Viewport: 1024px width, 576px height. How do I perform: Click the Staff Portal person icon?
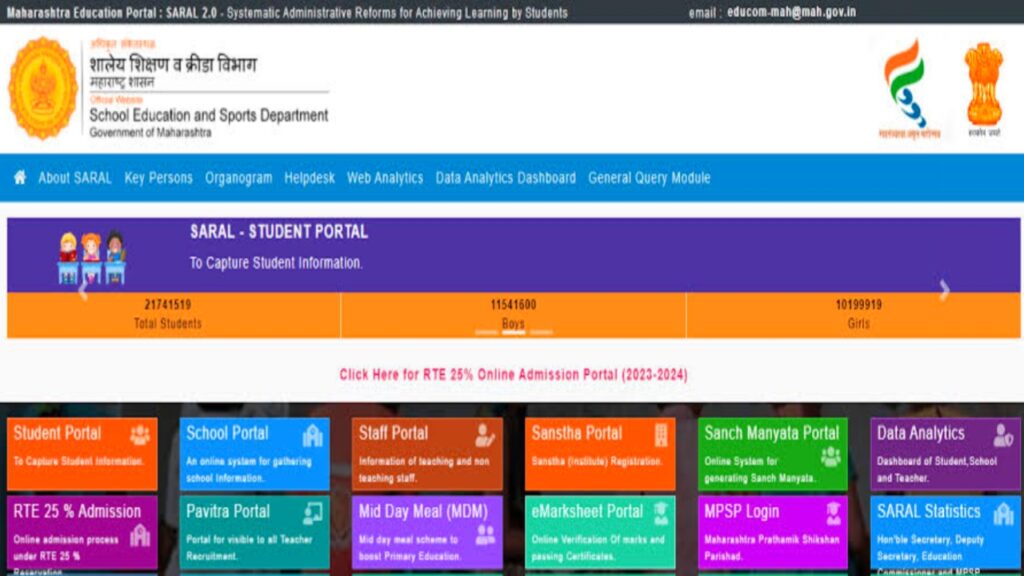pyautogui.click(x=485, y=435)
